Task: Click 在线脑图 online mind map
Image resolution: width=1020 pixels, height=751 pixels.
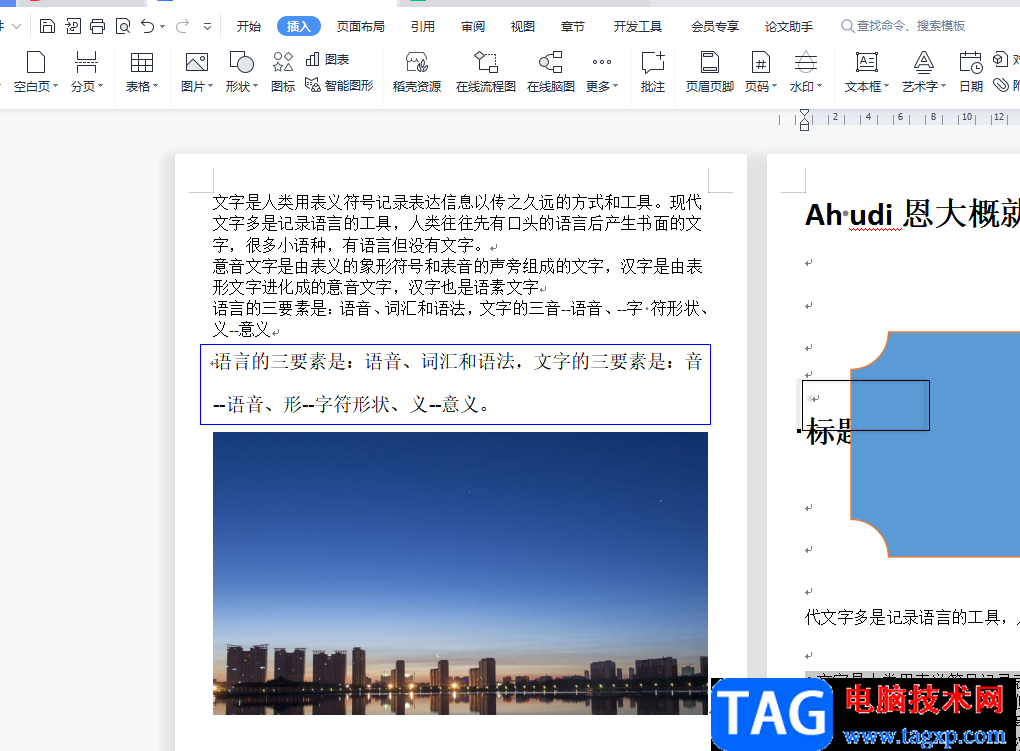Action: (x=551, y=72)
